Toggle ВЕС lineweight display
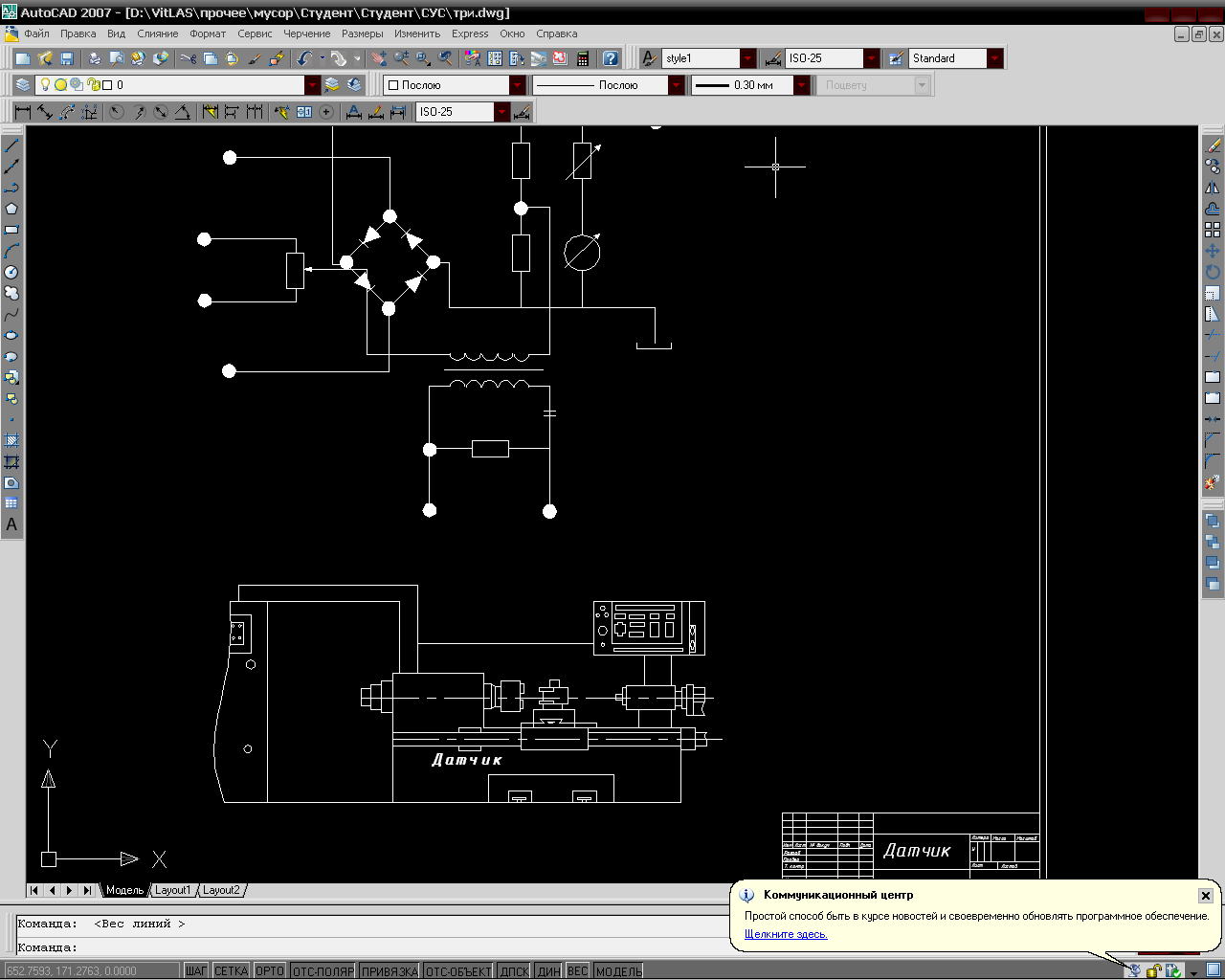1225x980 pixels. tap(578, 970)
